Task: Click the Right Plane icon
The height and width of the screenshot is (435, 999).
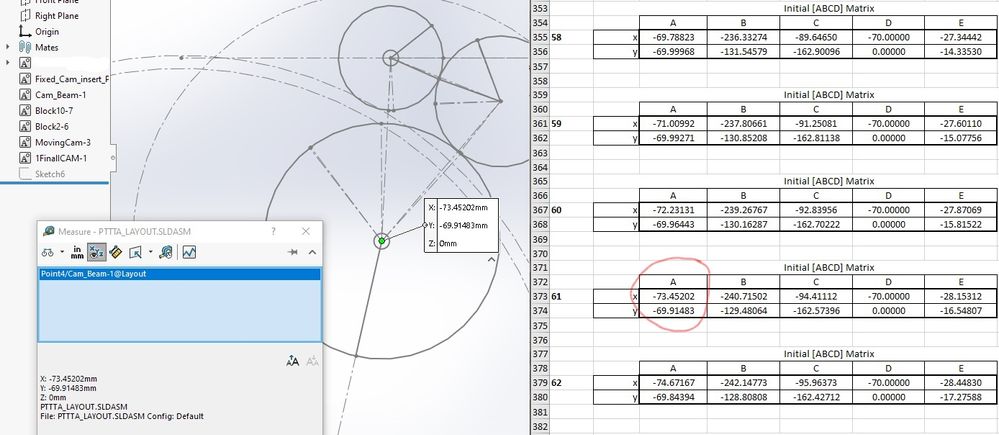Action: (25, 15)
